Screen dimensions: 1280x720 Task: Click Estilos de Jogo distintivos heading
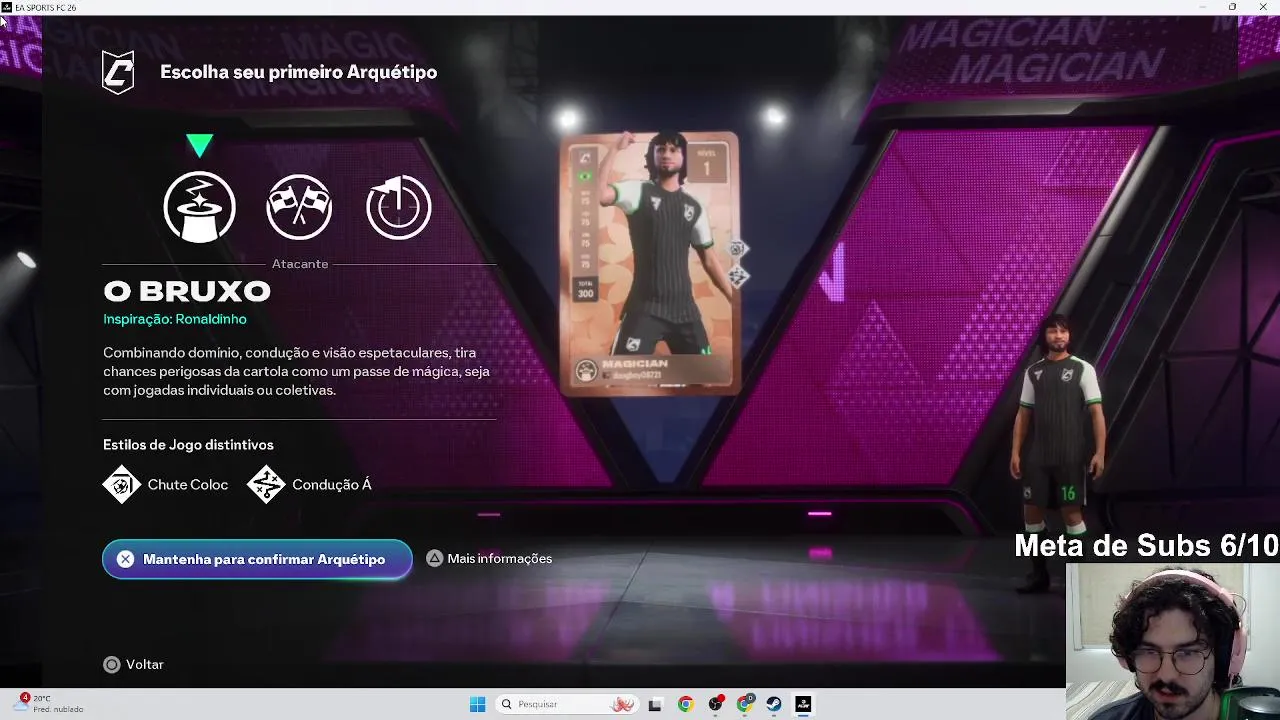click(x=188, y=445)
